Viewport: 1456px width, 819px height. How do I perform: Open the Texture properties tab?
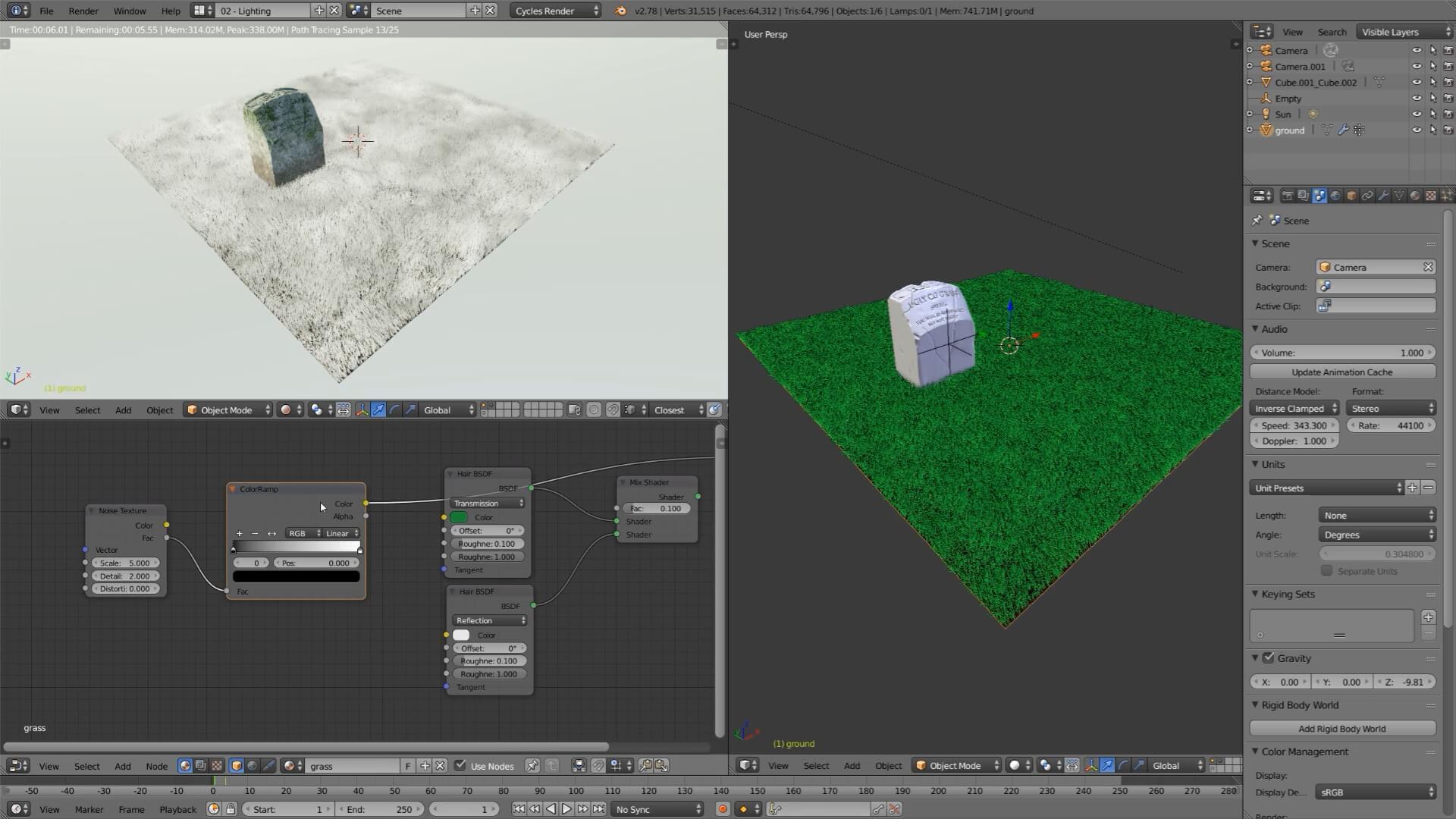pyautogui.click(x=1431, y=196)
